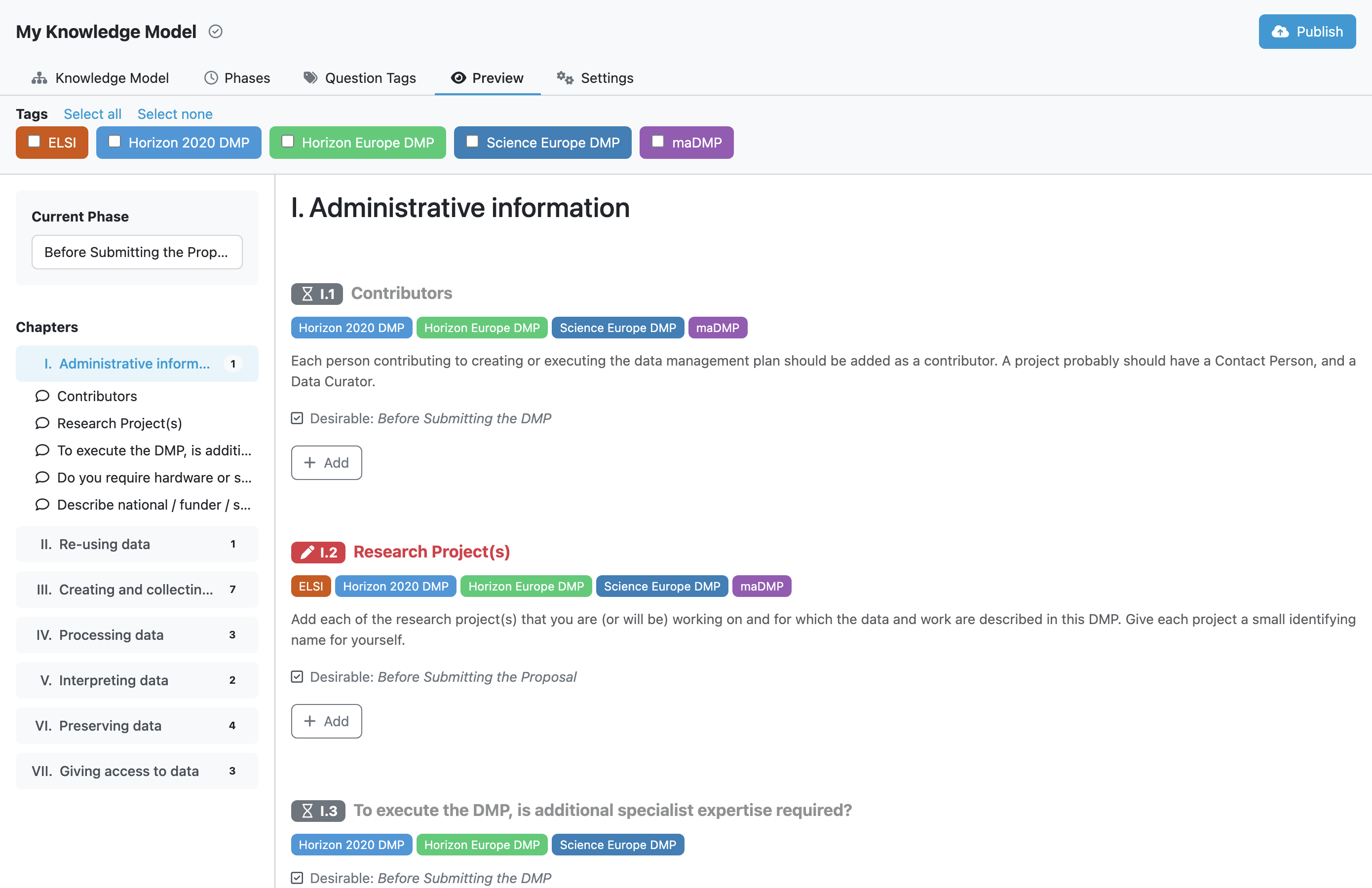Open the Settings tab
This screenshot has width=1372, height=888.
coord(595,78)
